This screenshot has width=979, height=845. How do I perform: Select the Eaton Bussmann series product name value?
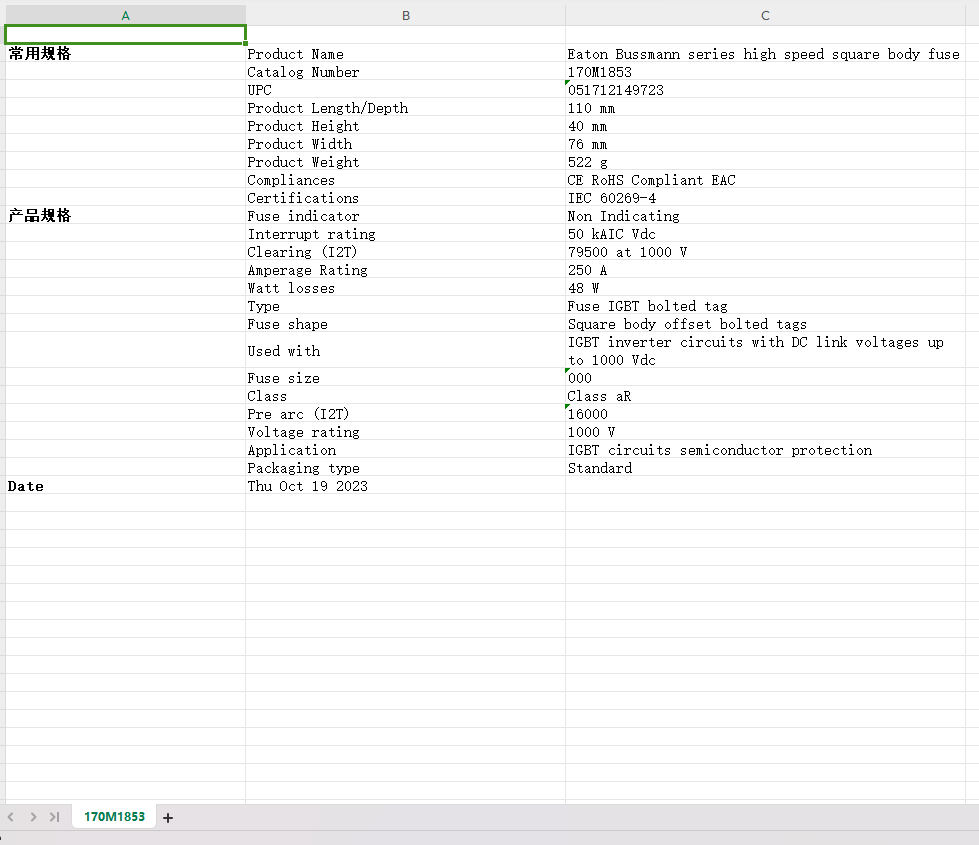pyautogui.click(x=765, y=54)
